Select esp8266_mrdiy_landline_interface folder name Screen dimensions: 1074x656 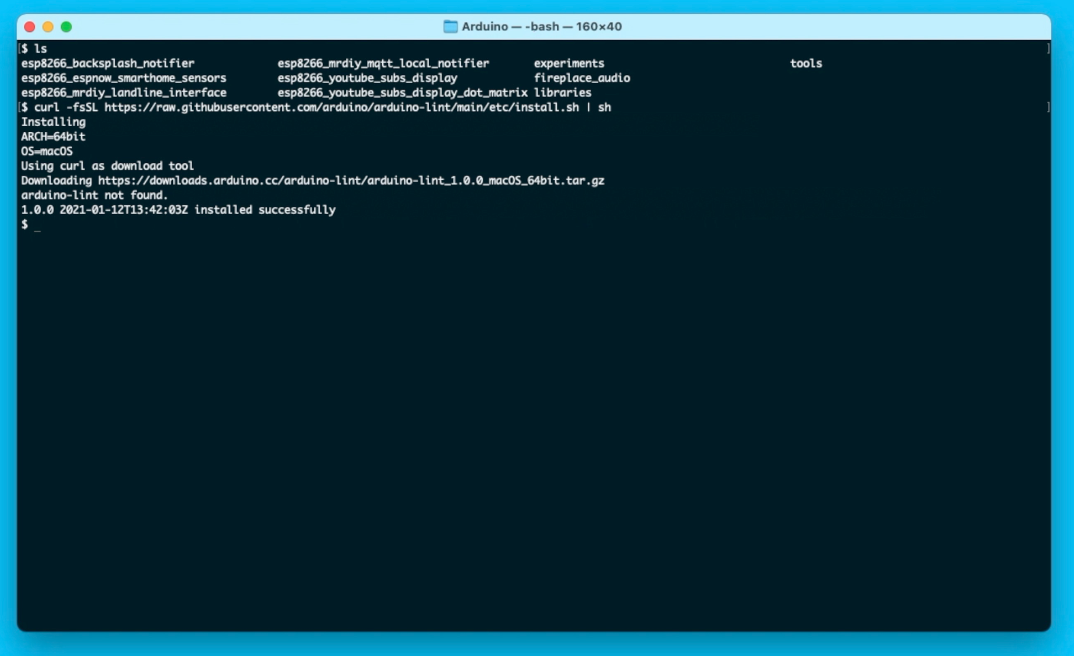coord(123,92)
